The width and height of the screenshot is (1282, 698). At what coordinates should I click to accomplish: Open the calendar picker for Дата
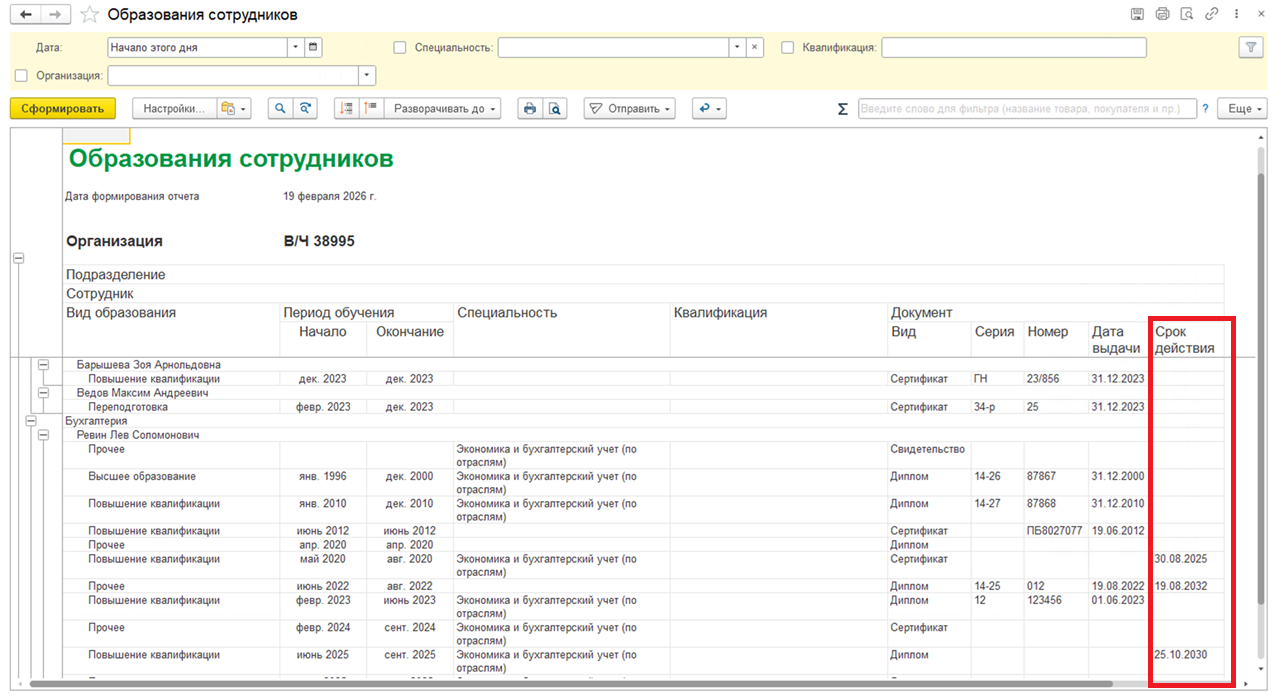313,47
